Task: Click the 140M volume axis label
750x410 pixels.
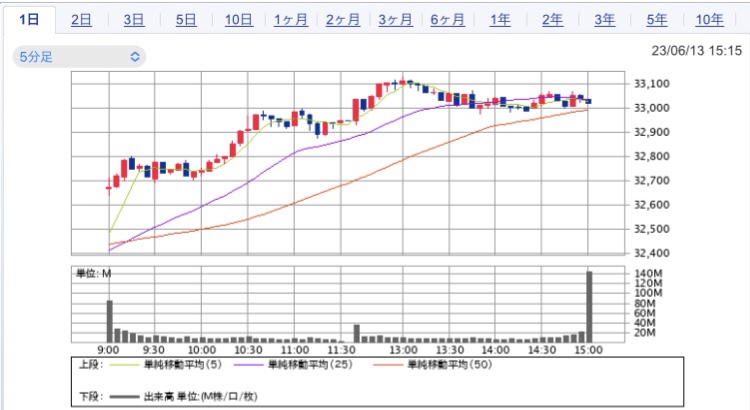Action: (x=648, y=274)
